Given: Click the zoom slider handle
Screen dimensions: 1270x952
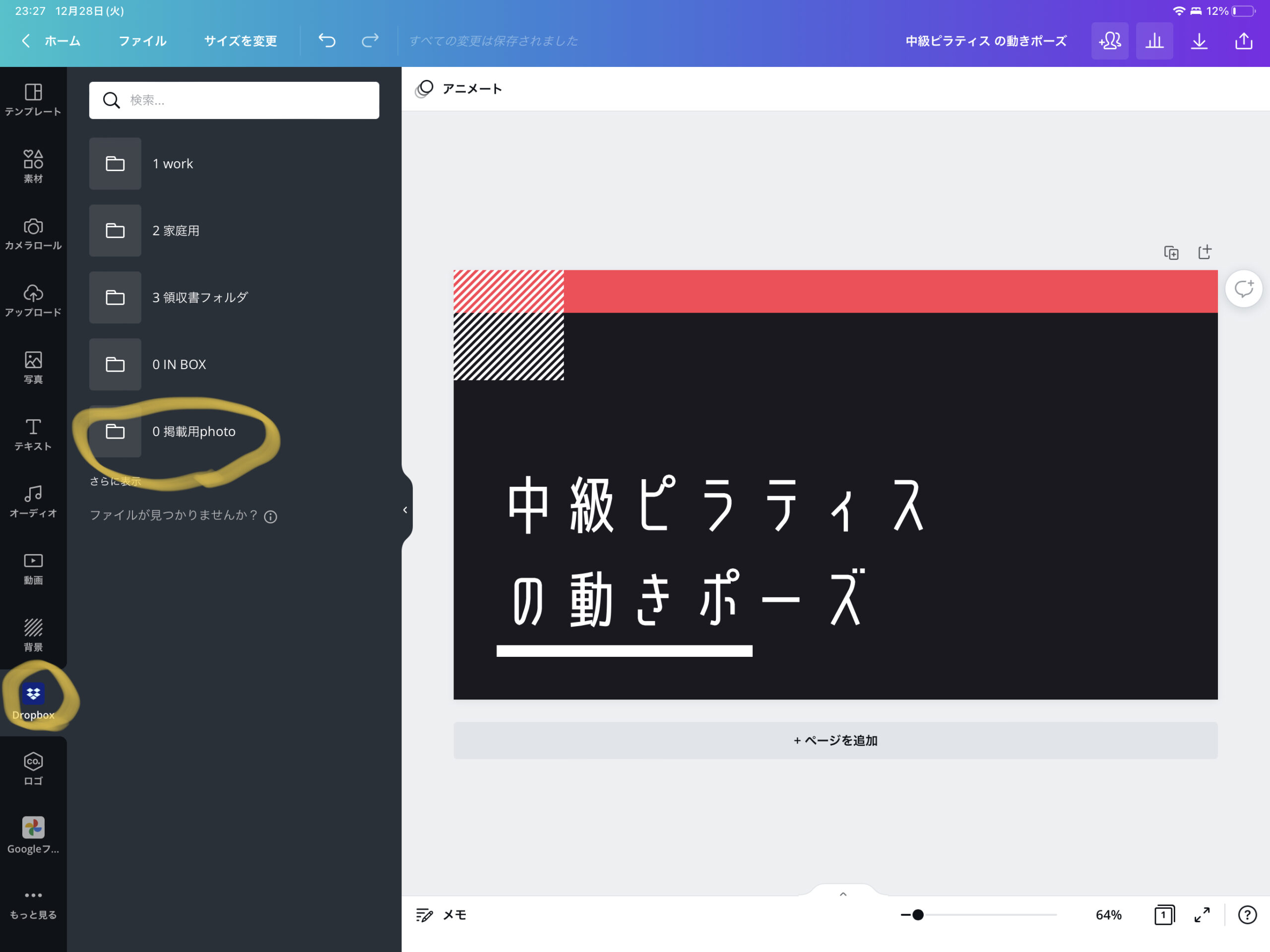Looking at the screenshot, I should [x=917, y=915].
